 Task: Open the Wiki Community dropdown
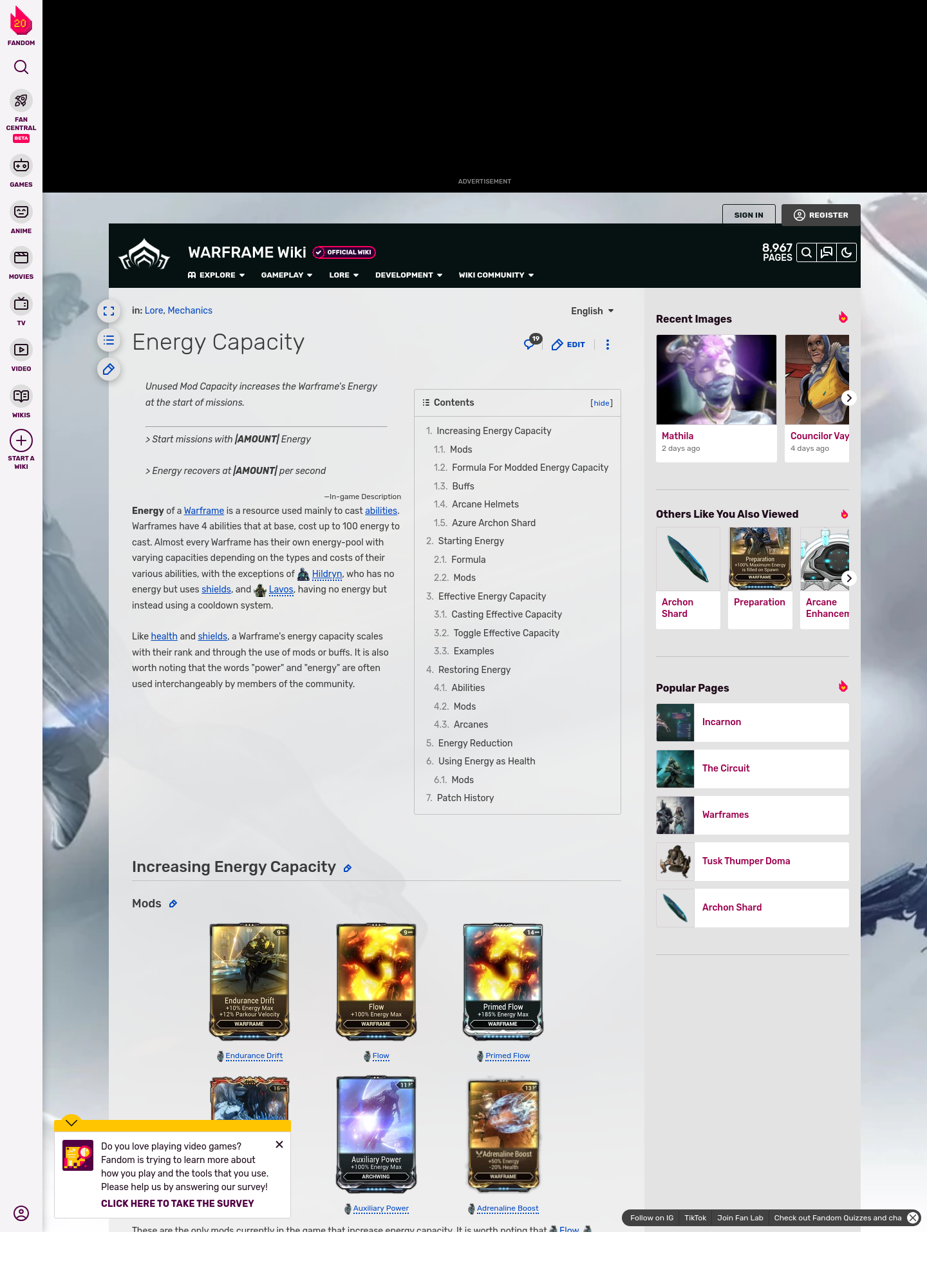tap(496, 275)
